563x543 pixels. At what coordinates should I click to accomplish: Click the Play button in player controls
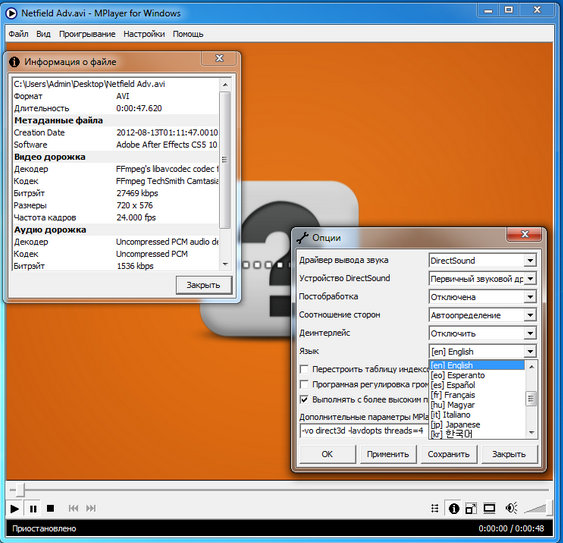14,509
